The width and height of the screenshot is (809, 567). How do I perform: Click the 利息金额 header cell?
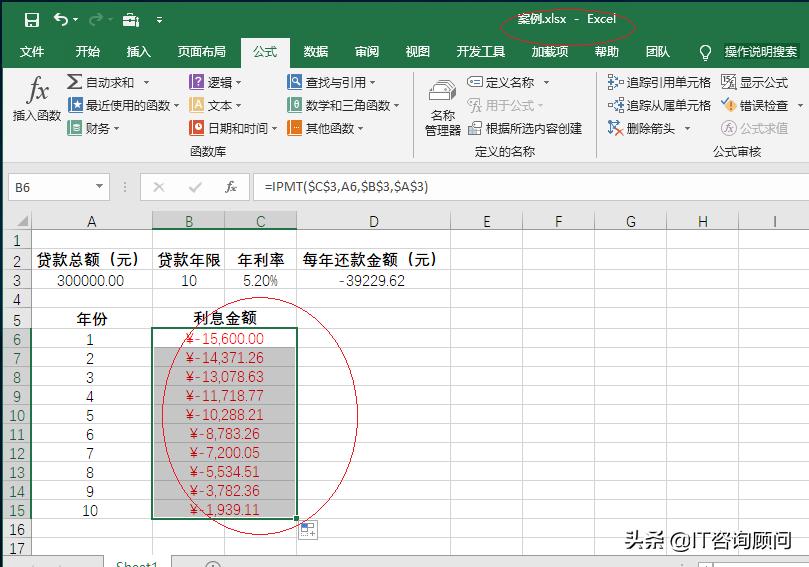(224, 318)
